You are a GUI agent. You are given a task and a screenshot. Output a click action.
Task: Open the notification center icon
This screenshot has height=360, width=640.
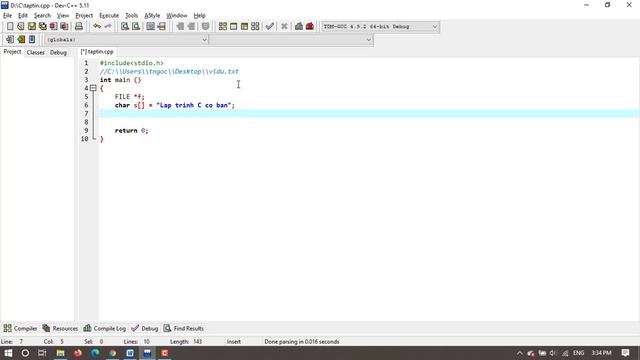point(625,353)
